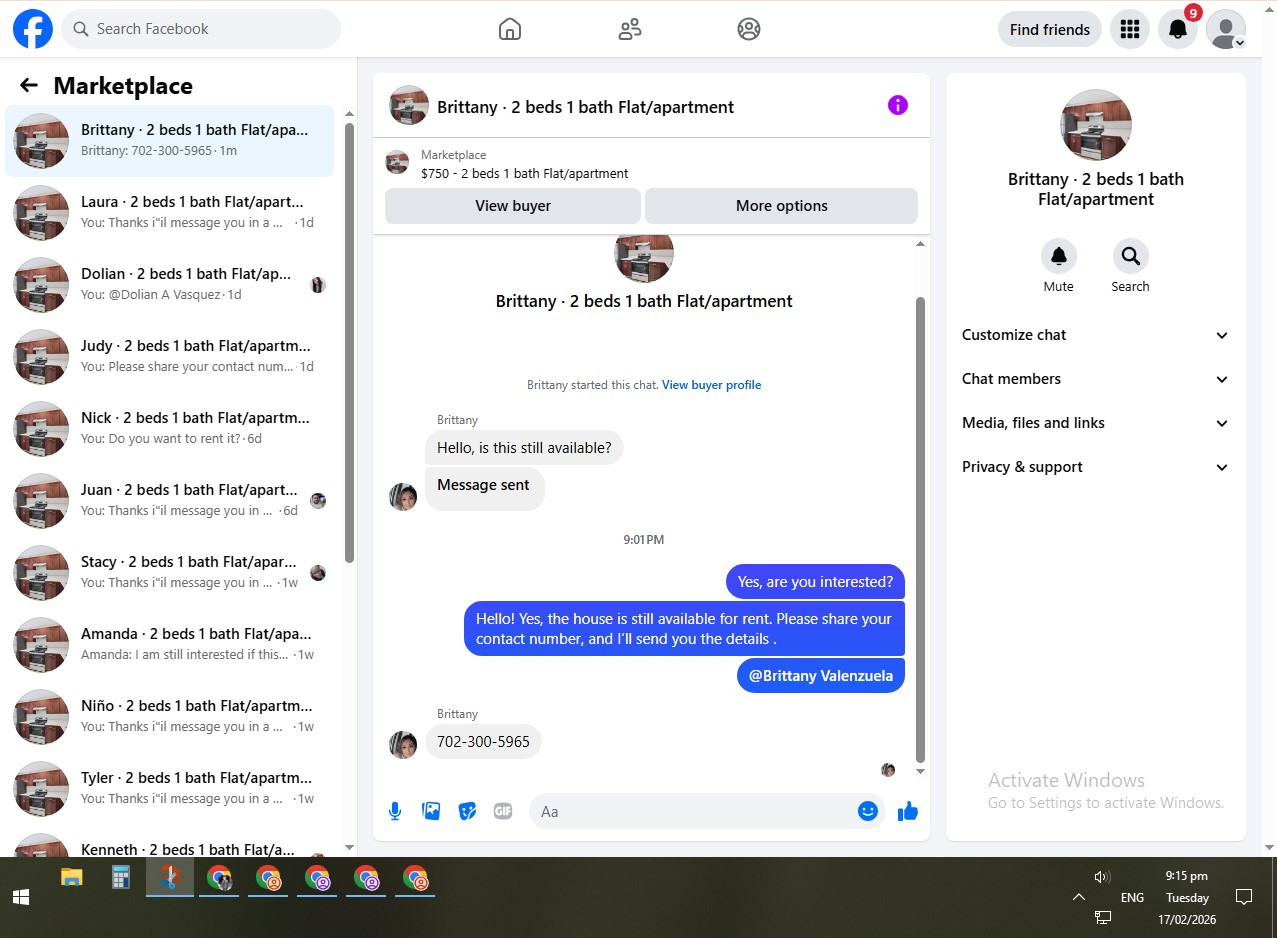Open Amanda conversation in the list

pos(170,645)
